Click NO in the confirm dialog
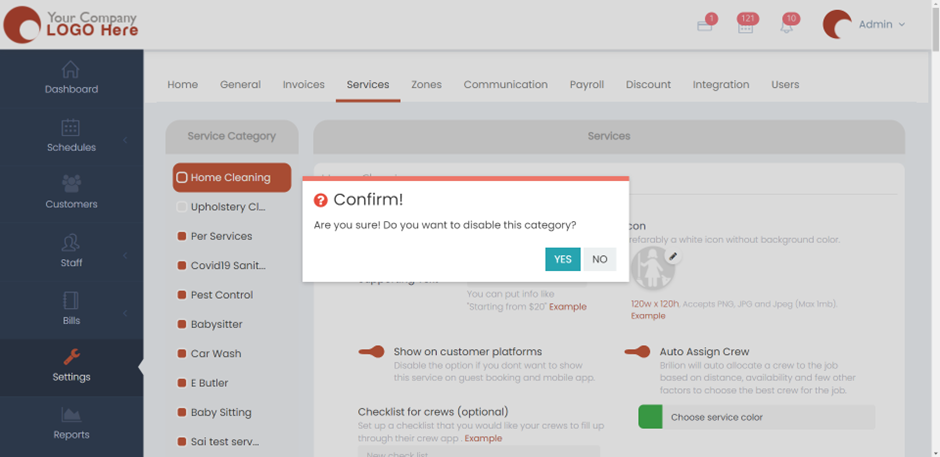 coord(599,259)
